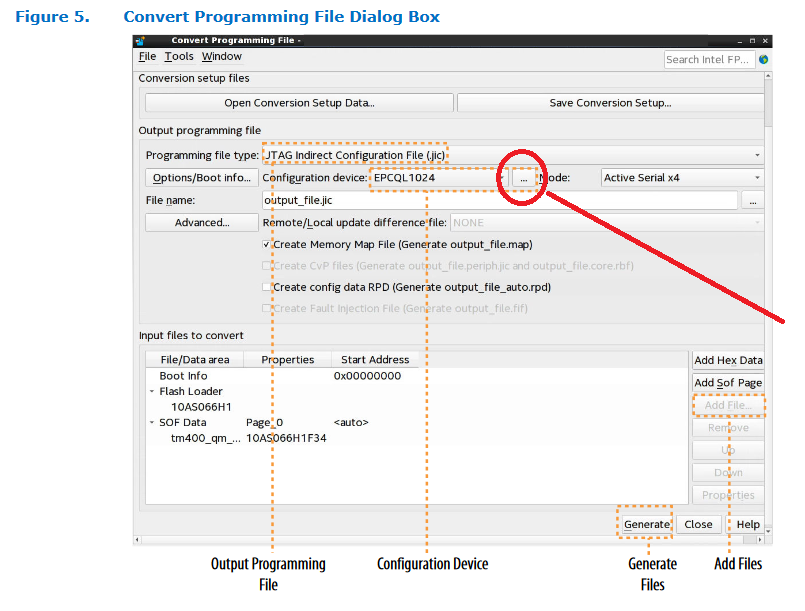Screen dimensions: 805x611
Task: Click the Search Intel FPGA field
Action: [709, 60]
